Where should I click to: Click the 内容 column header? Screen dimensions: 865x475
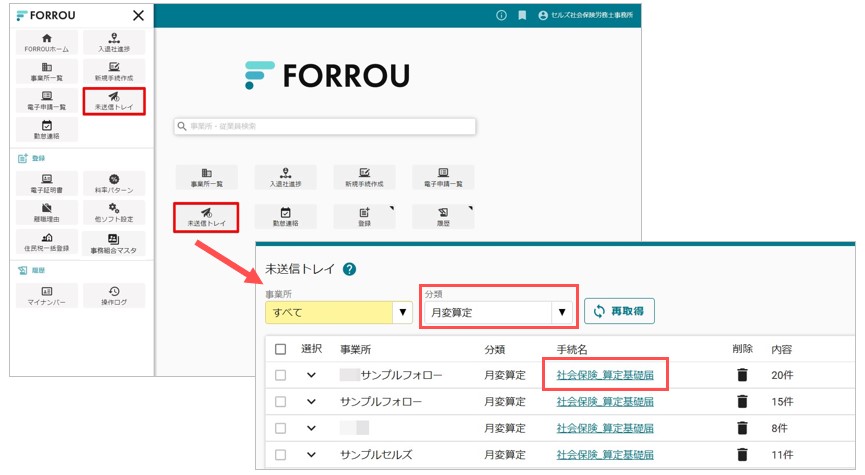pyautogui.click(x=782, y=349)
